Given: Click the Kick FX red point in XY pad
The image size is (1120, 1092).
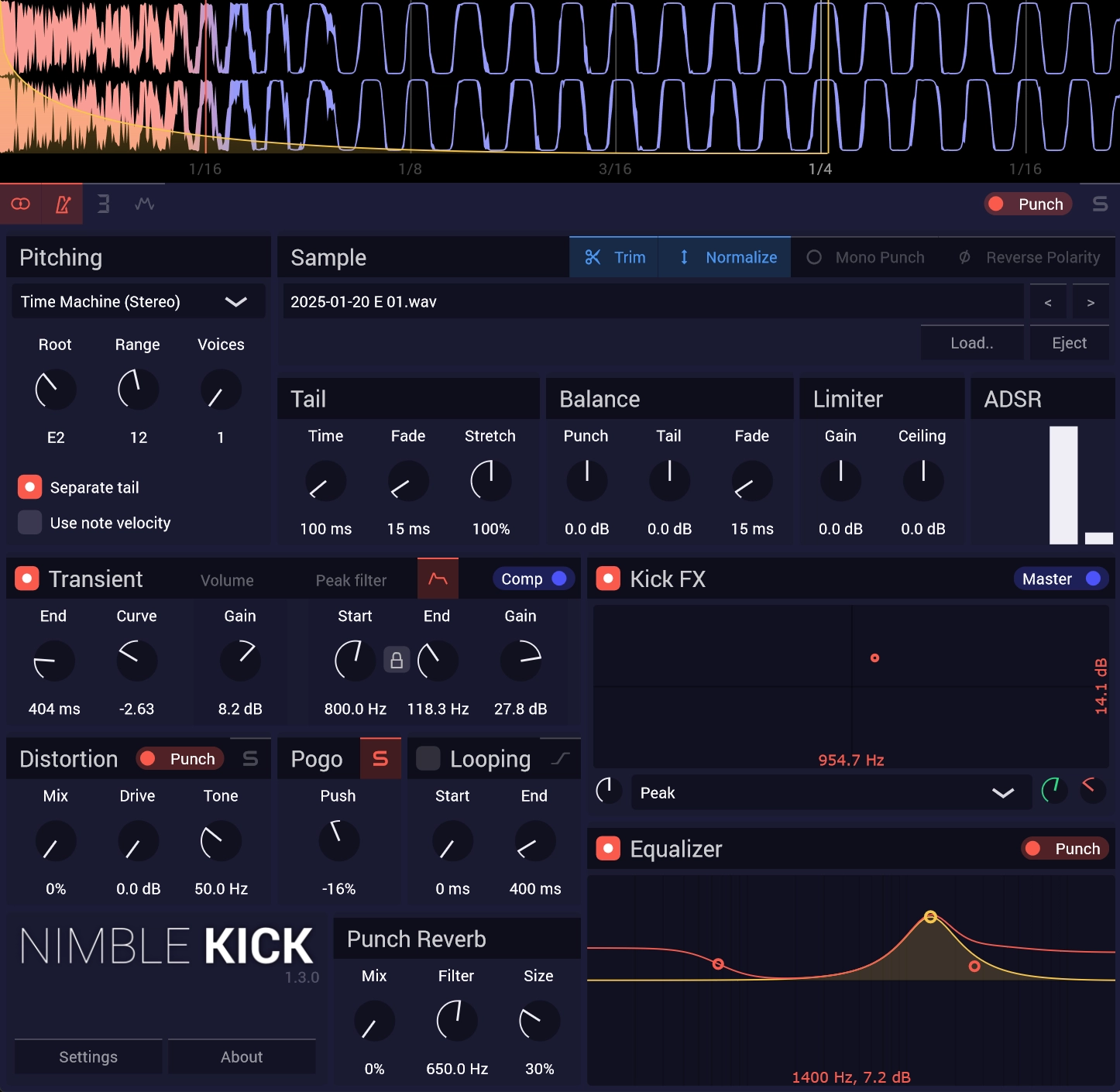Looking at the screenshot, I should 874,658.
